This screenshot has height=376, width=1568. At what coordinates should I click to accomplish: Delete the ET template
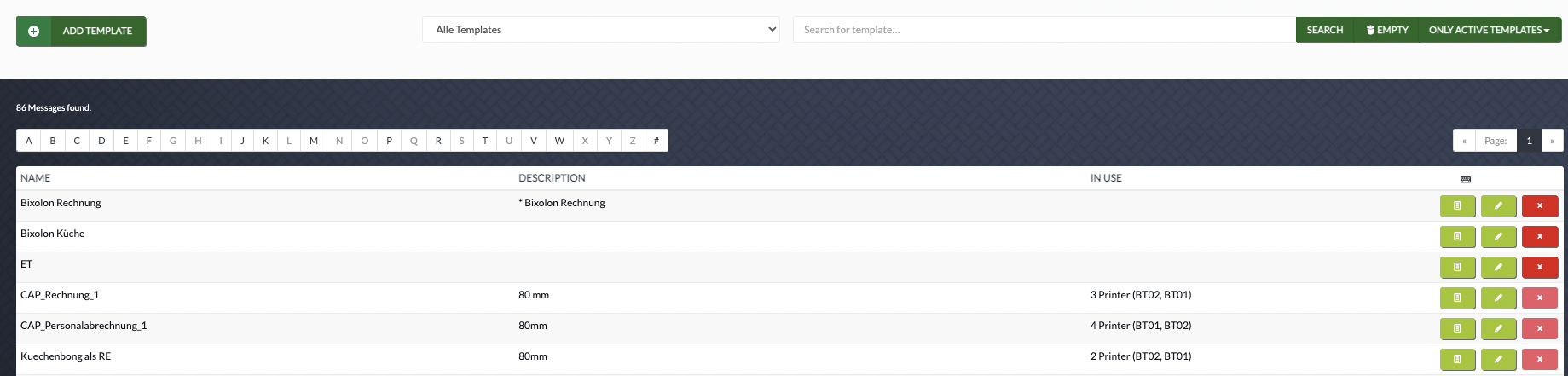1539,268
